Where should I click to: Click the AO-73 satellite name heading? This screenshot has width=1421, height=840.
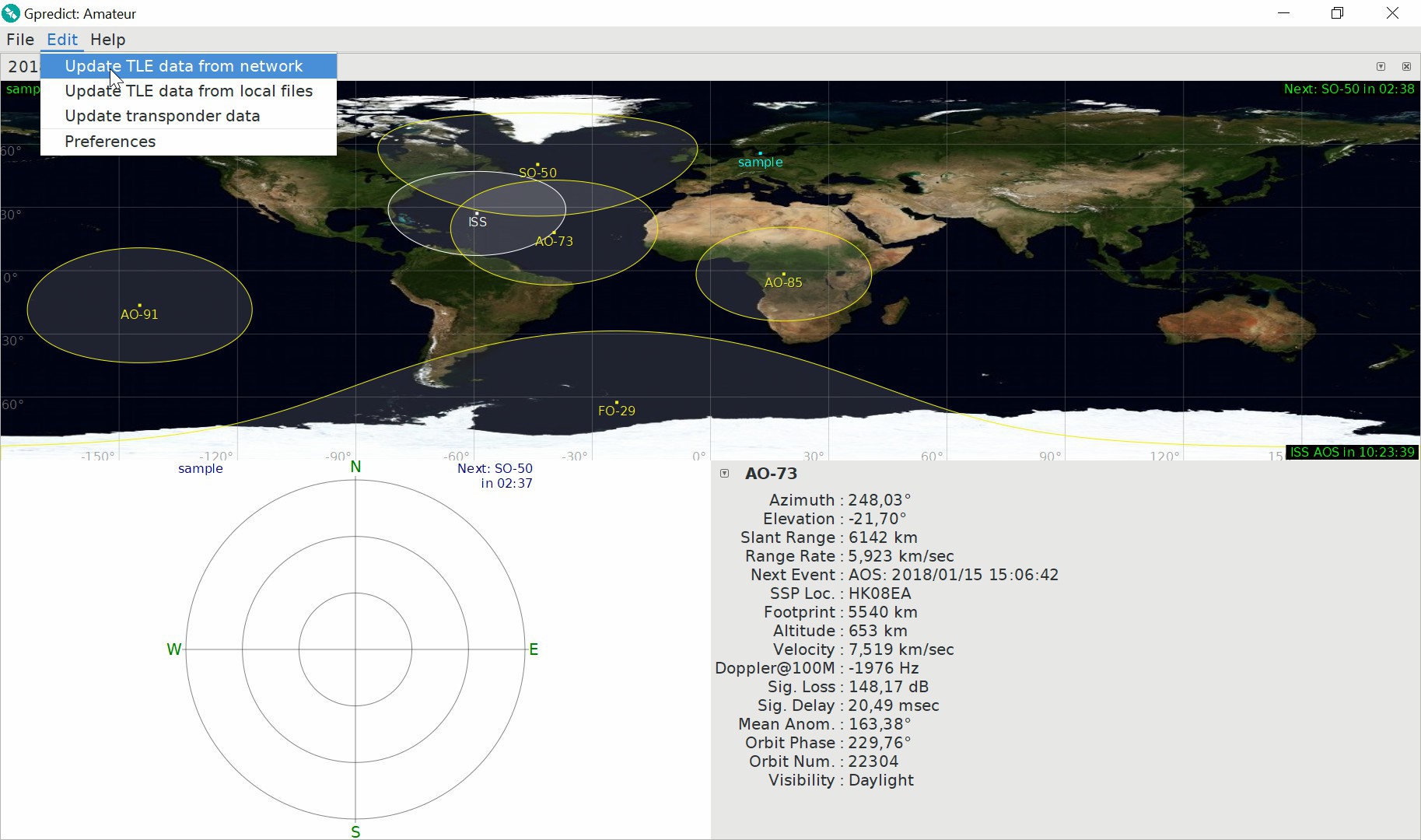click(x=771, y=474)
